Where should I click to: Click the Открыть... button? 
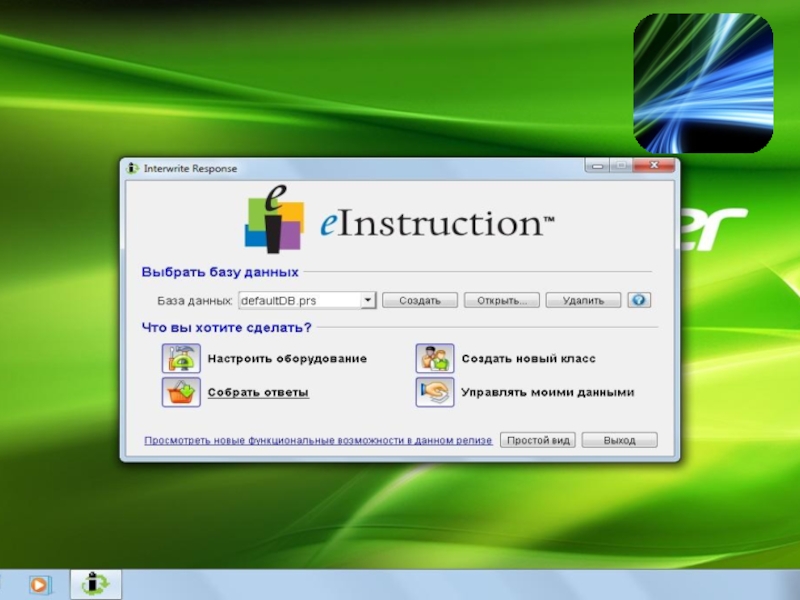502,300
